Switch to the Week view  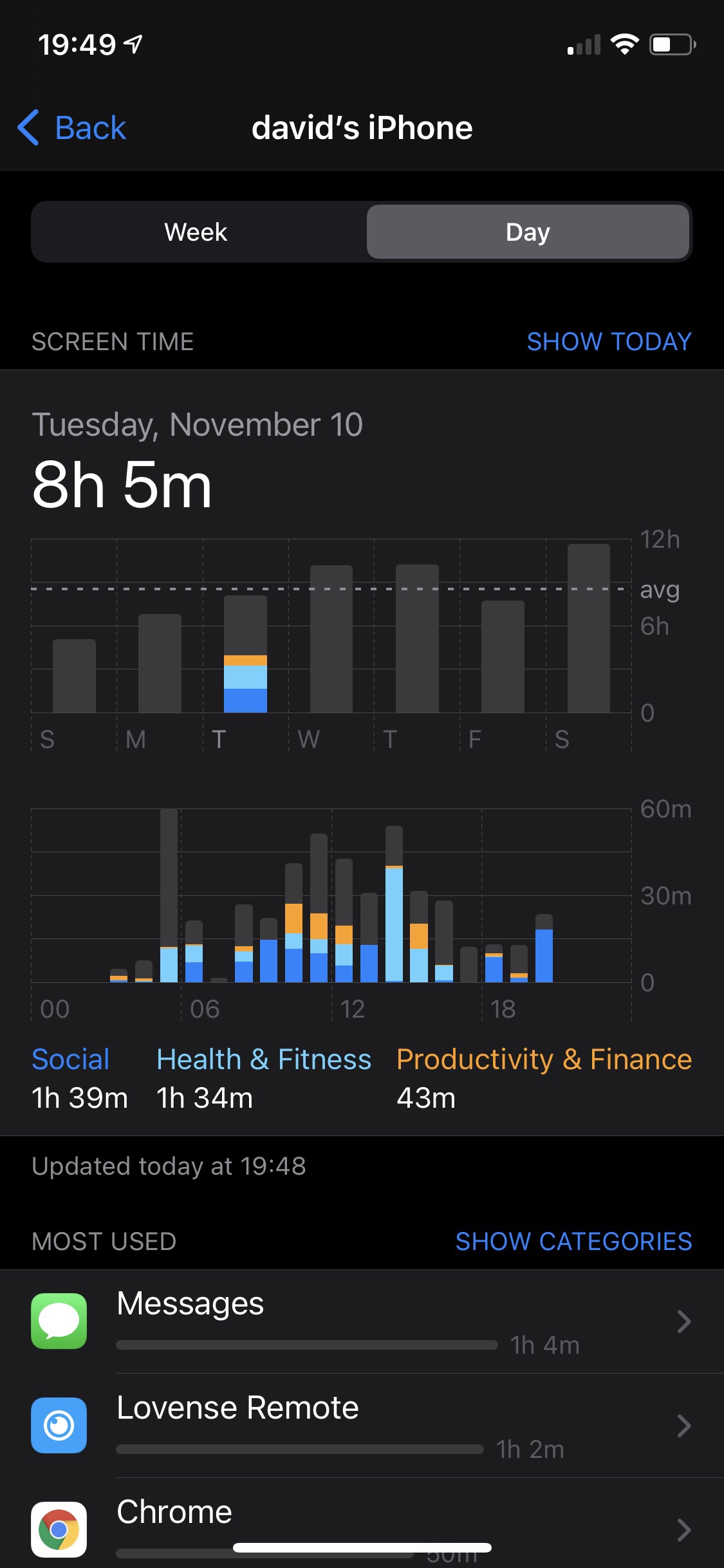click(x=196, y=232)
